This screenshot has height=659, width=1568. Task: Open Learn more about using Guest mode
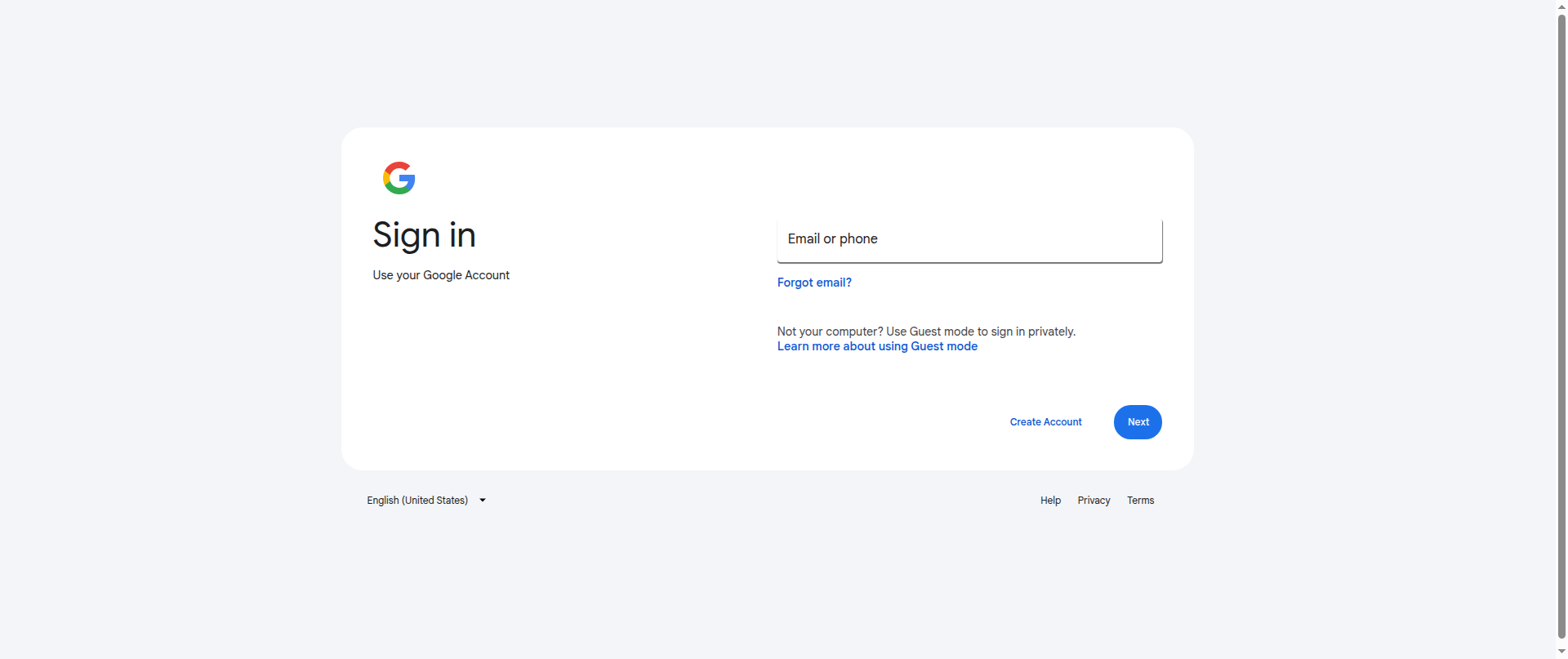(877, 346)
